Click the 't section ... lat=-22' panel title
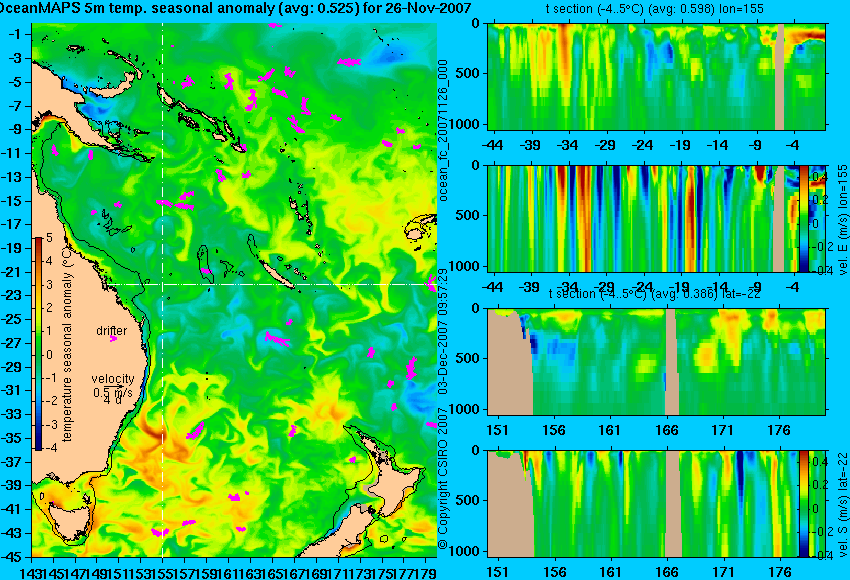The image size is (850, 580). pos(654,294)
